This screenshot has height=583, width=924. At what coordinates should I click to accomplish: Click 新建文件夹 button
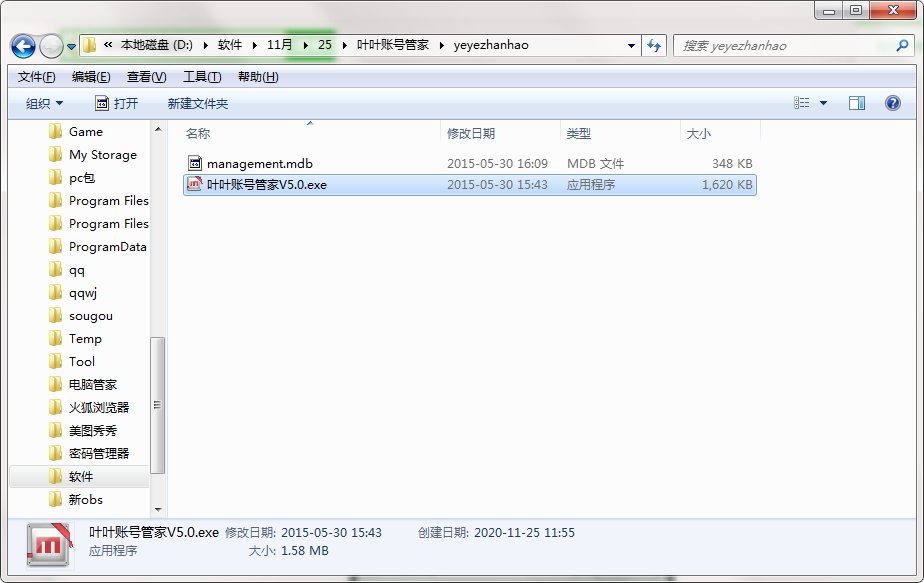197,104
